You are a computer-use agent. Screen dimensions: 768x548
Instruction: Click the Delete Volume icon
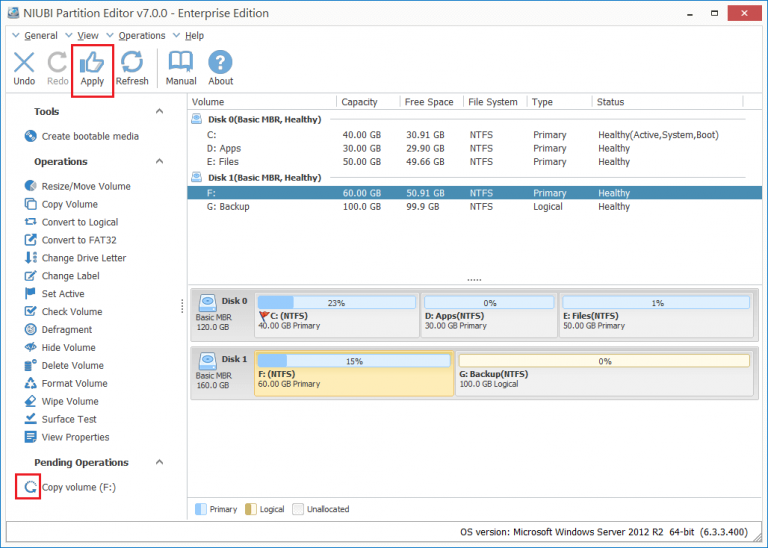coord(30,365)
